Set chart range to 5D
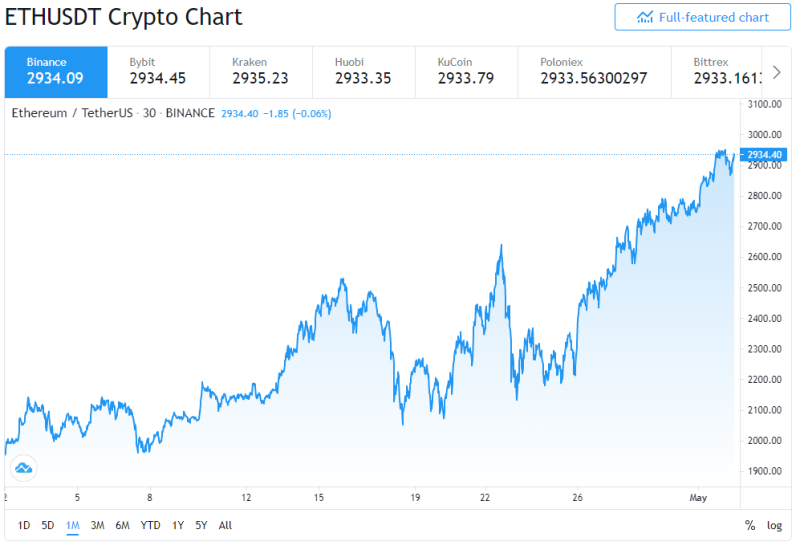800x558 pixels. tap(47, 525)
